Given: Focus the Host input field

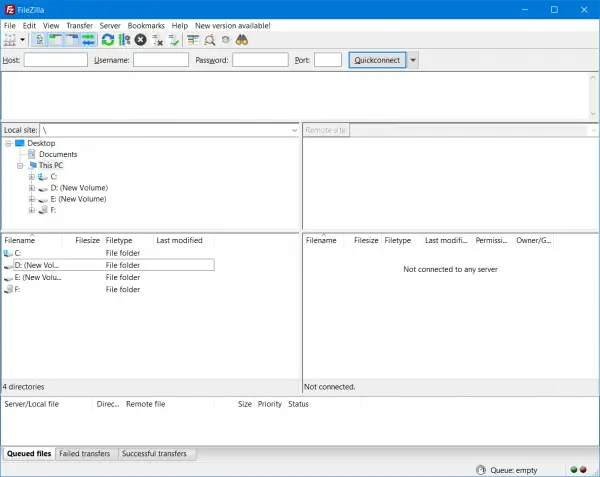Looking at the screenshot, I should (56, 60).
